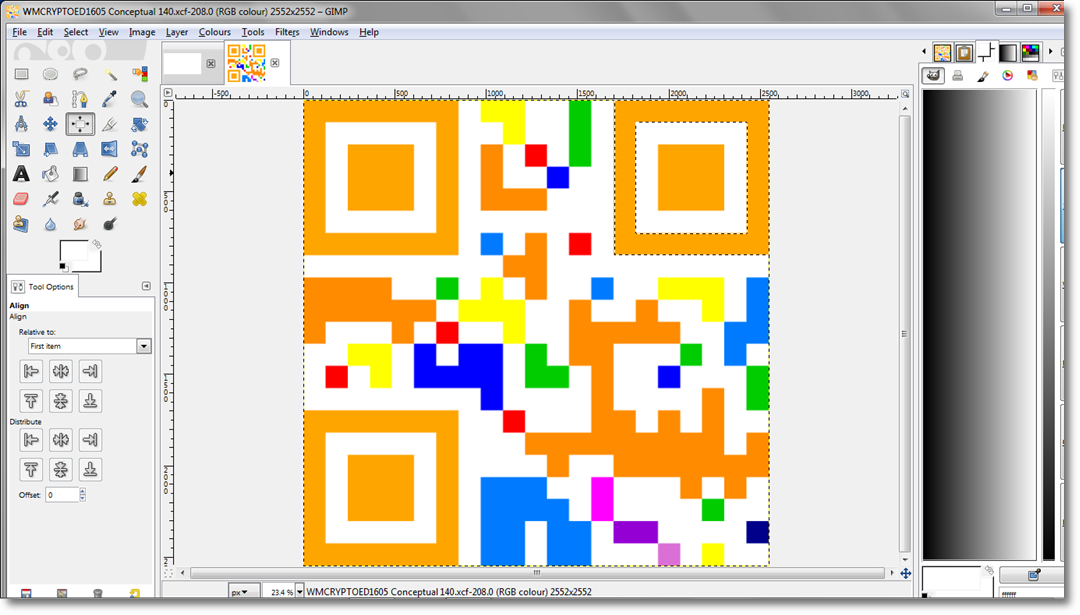Open the Select menu
The height and width of the screenshot is (615, 1080).
coord(76,32)
